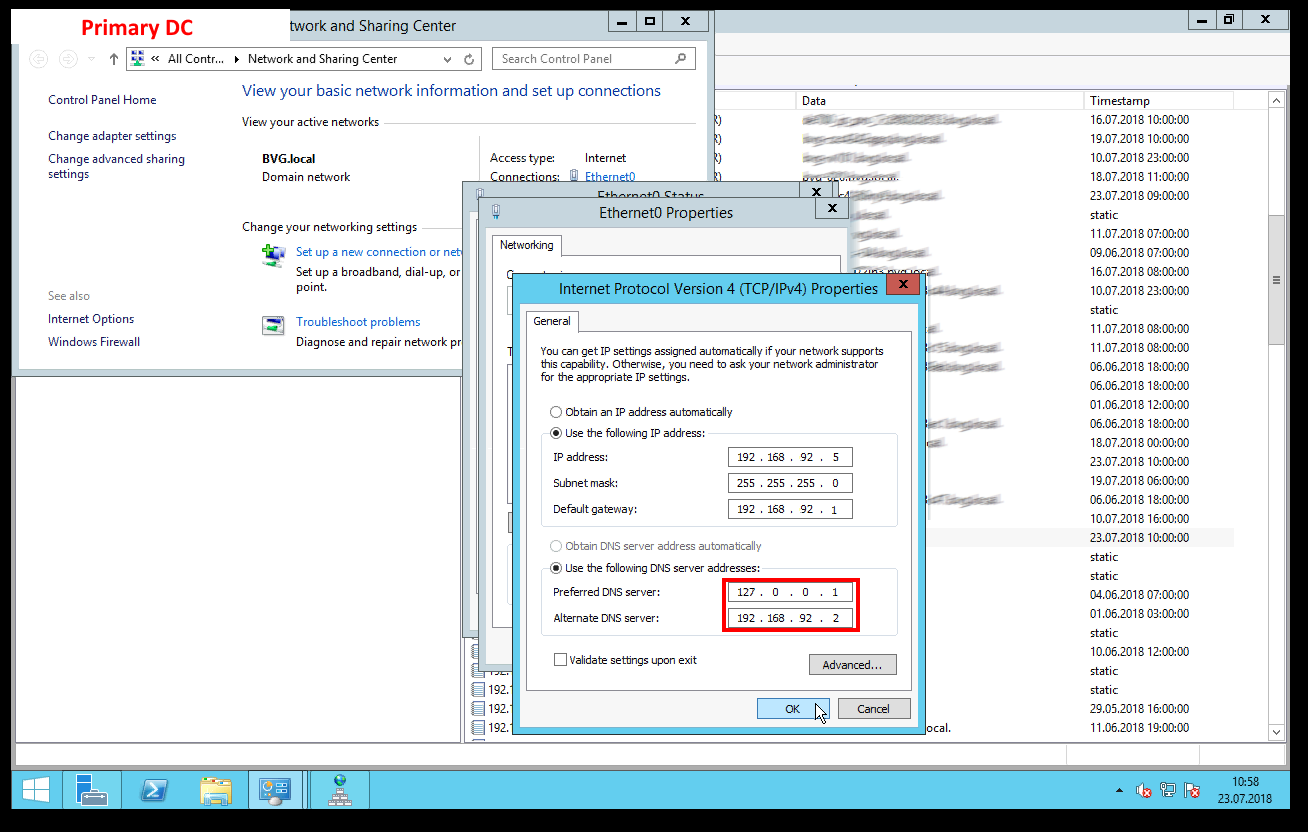This screenshot has height=832, width=1308.
Task: Click the icon beside Troubleshoot problems
Action: (273, 325)
